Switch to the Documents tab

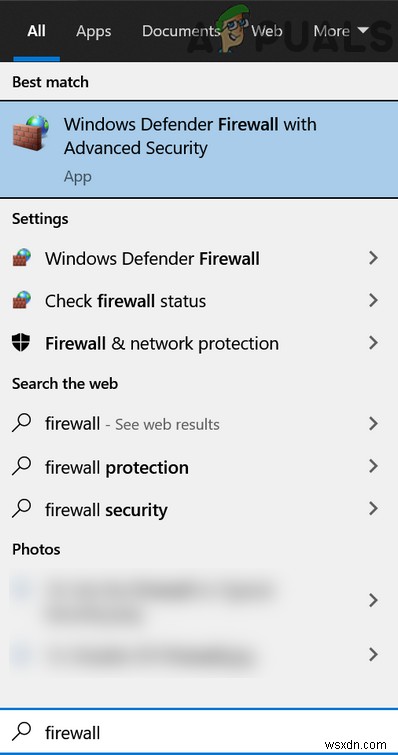click(x=181, y=31)
